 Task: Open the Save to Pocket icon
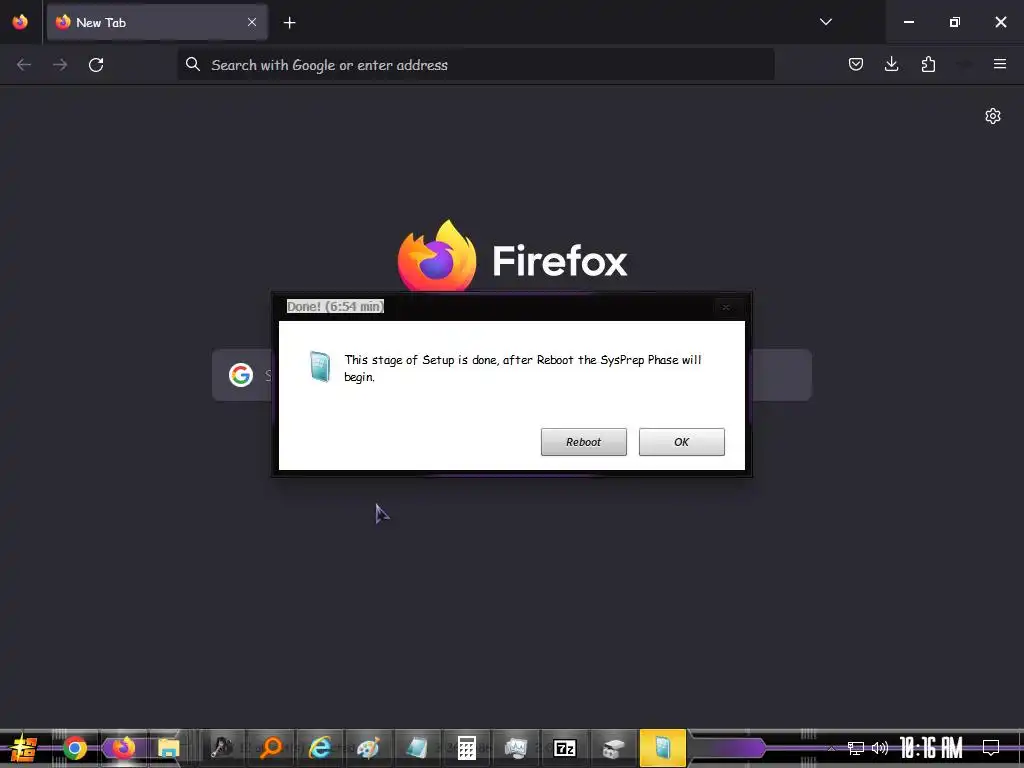[856, 64]
